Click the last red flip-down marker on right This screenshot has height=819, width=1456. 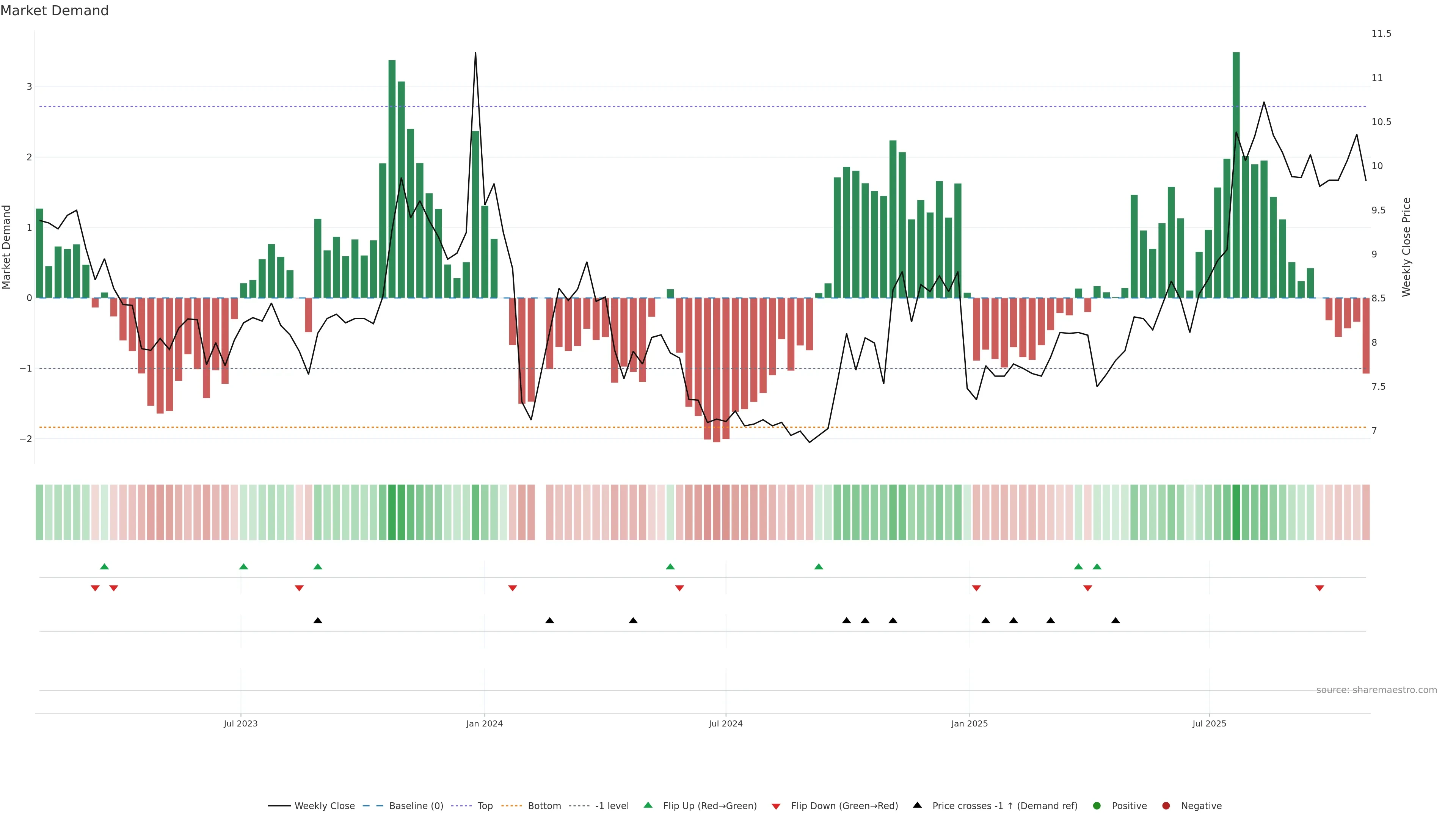[x=1320, y=588]
